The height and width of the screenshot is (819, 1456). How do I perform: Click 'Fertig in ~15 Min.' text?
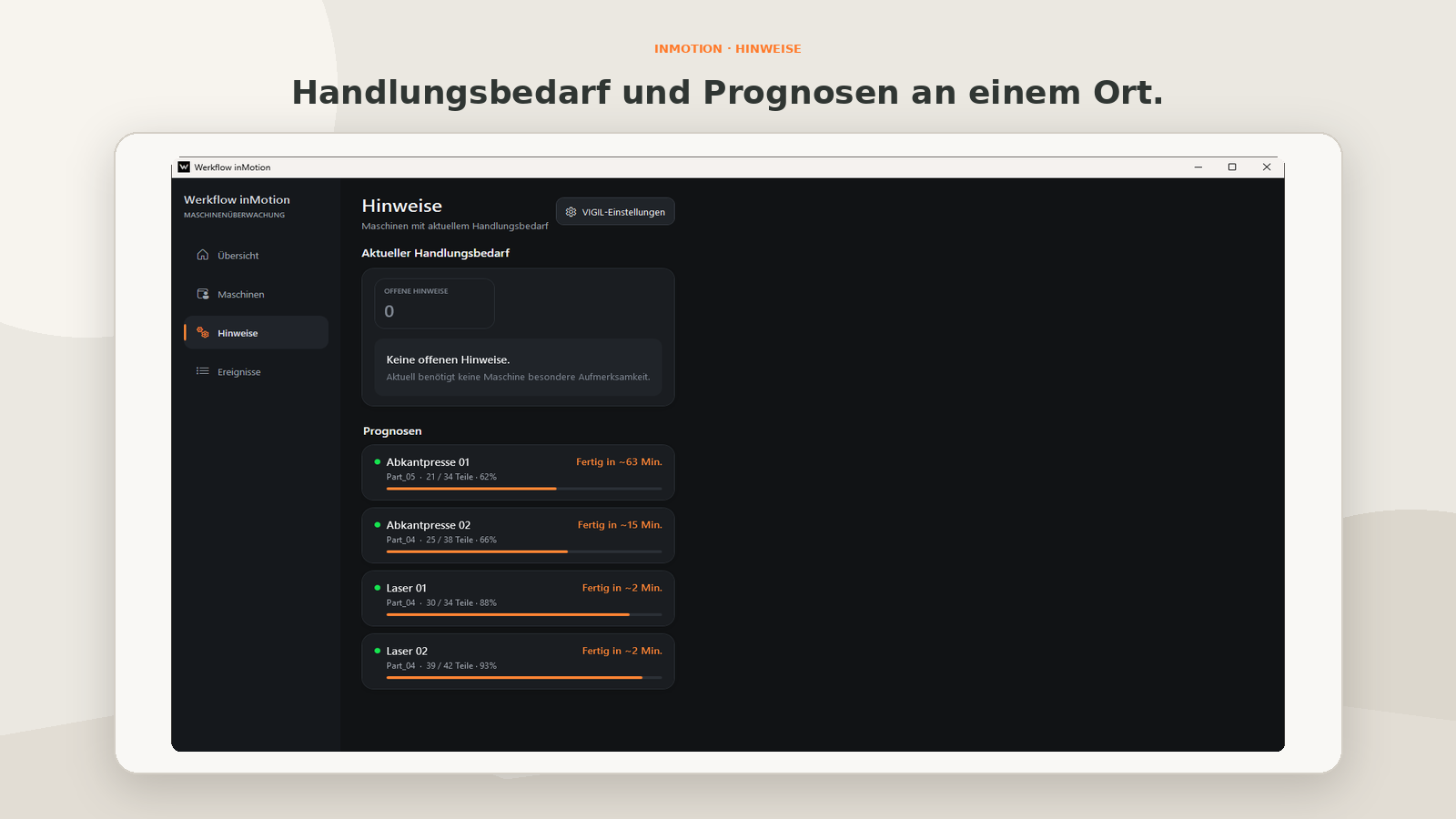(x=620, y=525)
